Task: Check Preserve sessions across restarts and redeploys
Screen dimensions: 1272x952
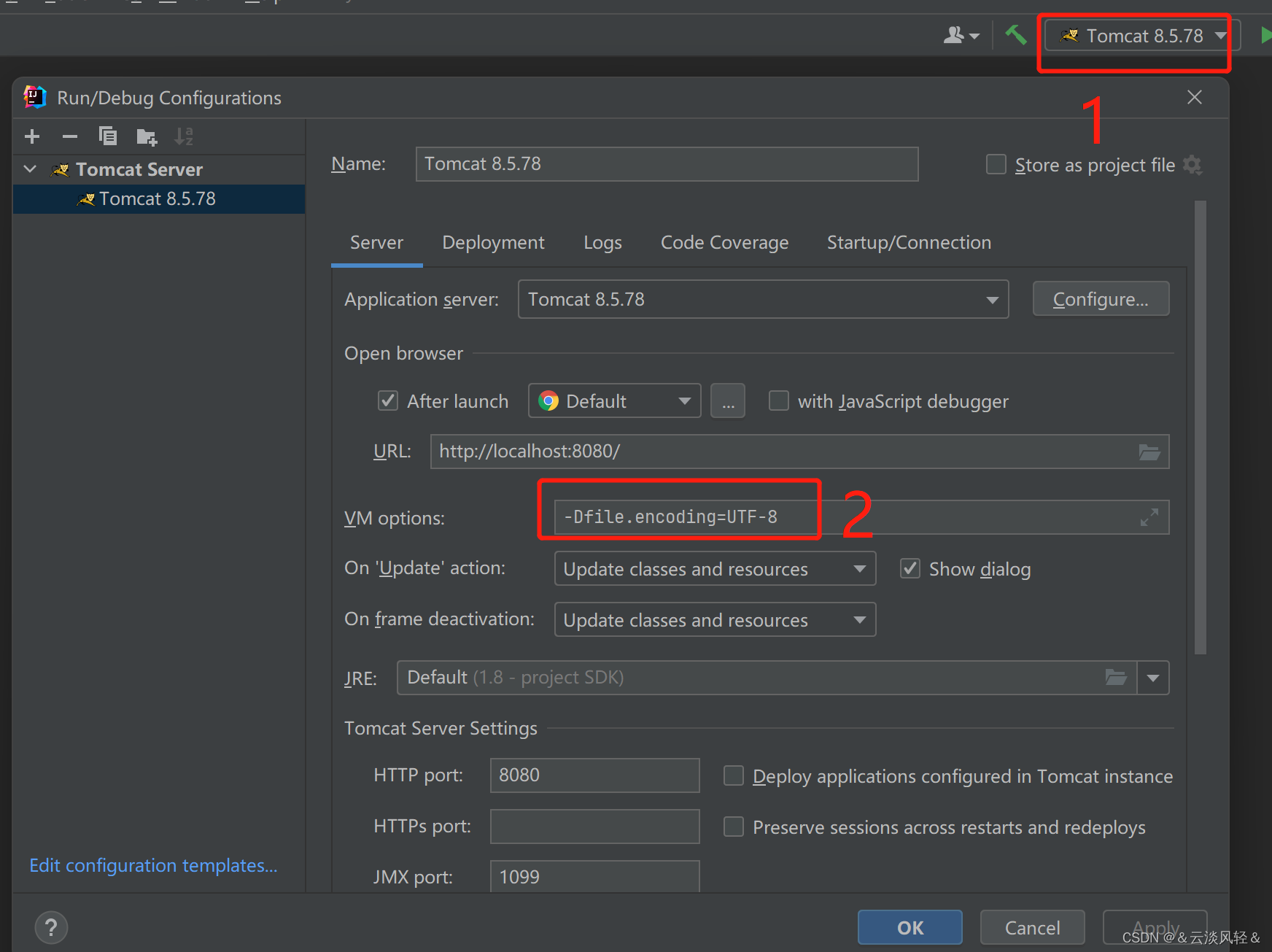Action: [x=734, y=827]
